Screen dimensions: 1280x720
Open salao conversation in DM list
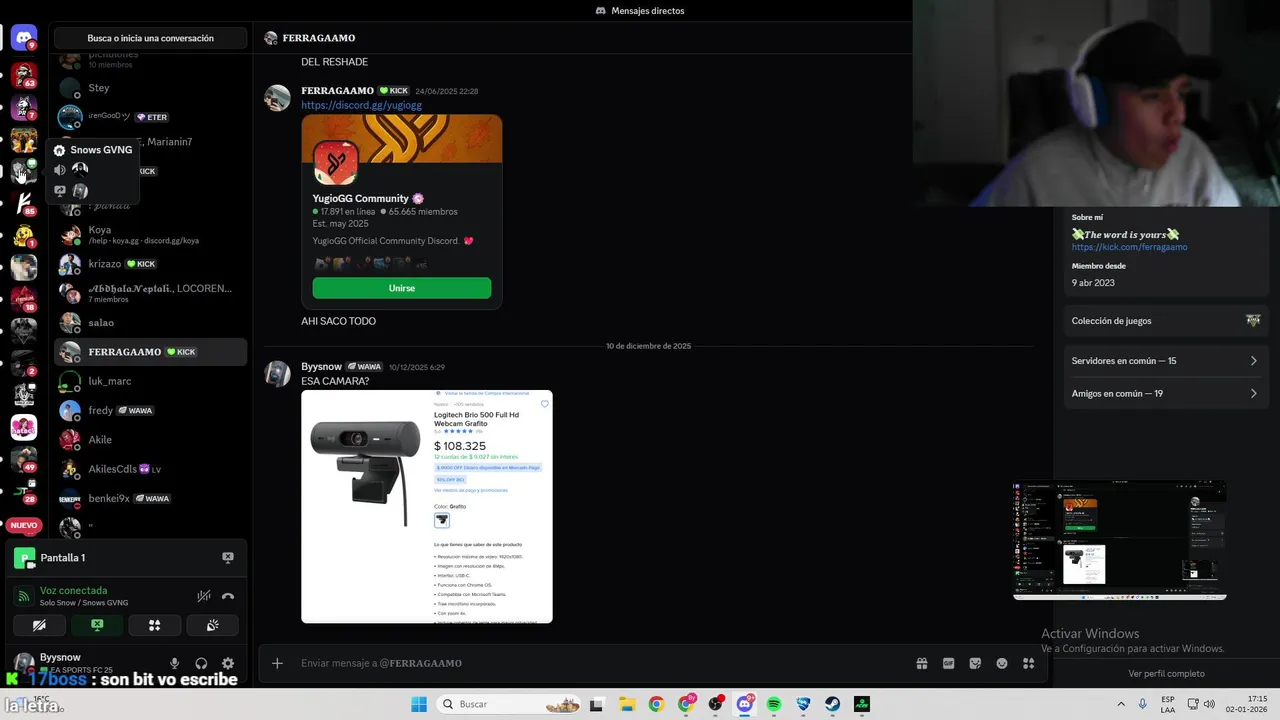point(150,323)
